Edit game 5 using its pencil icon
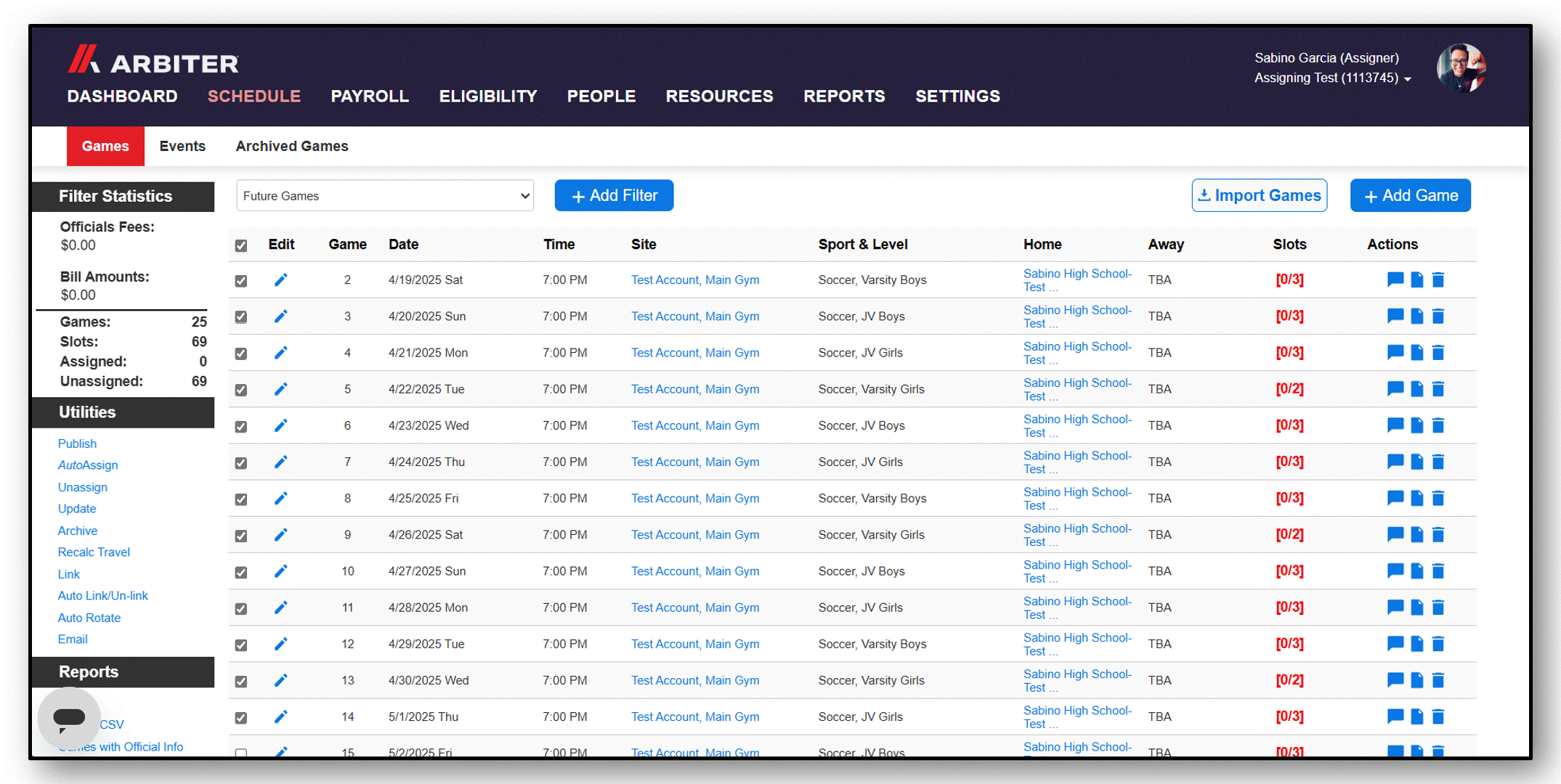This screenshot has height=784, width=1561. [281, 389]
